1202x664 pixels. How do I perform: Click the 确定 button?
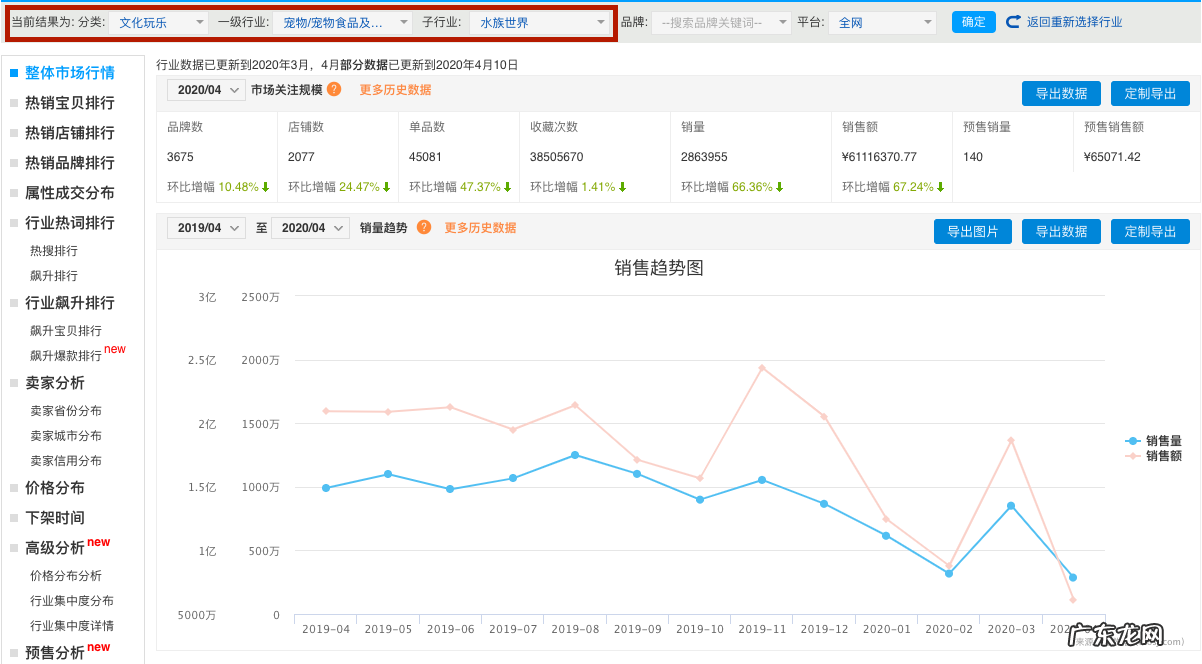[x=973, y=21]
